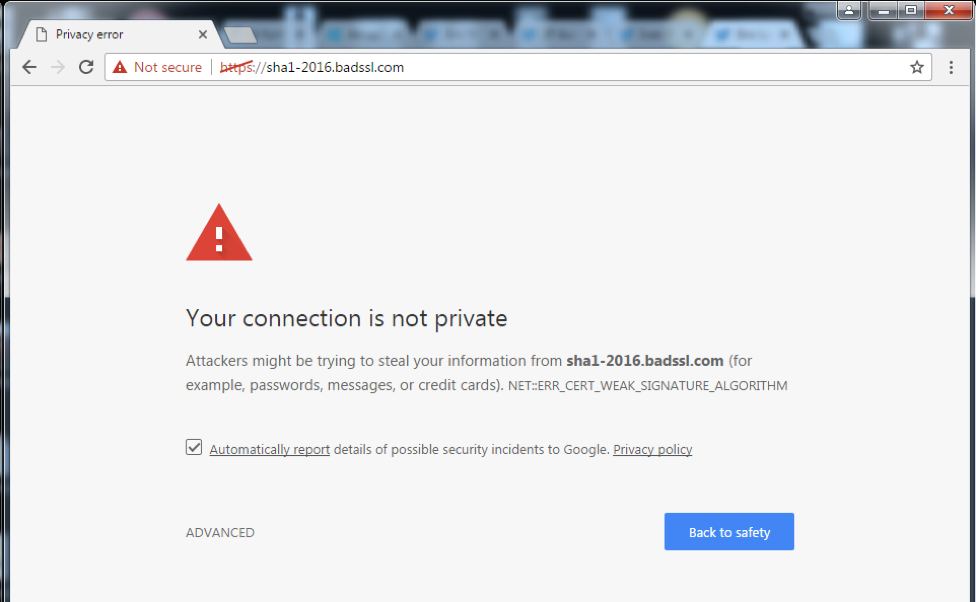The image size is (976, 602).
Task: Bookmark this page with the star icon
Action: click(916, 67)
